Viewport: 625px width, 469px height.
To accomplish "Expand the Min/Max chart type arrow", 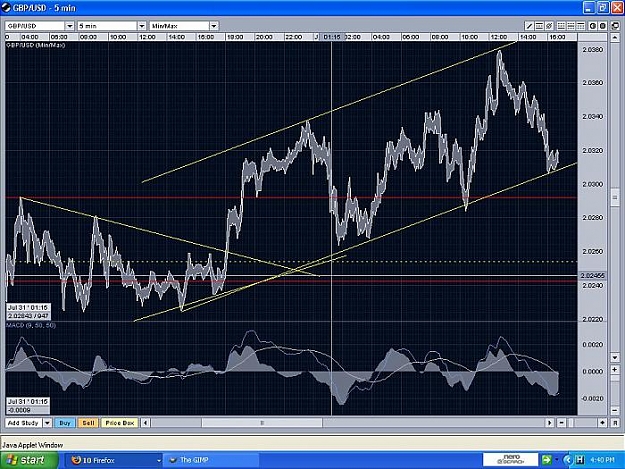I will point(214,26).
